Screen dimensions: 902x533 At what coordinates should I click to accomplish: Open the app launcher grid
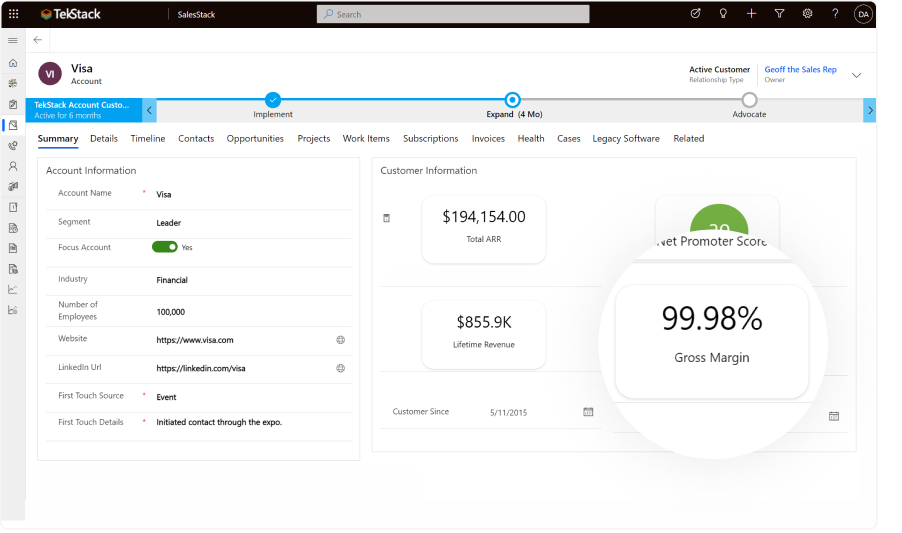point(13,14)
